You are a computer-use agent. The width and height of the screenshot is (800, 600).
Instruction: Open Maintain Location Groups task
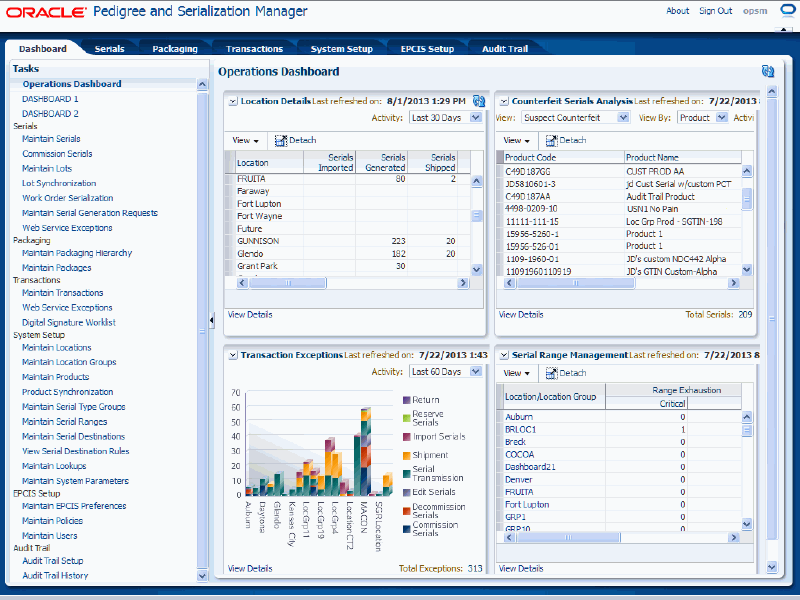[69, 362]
